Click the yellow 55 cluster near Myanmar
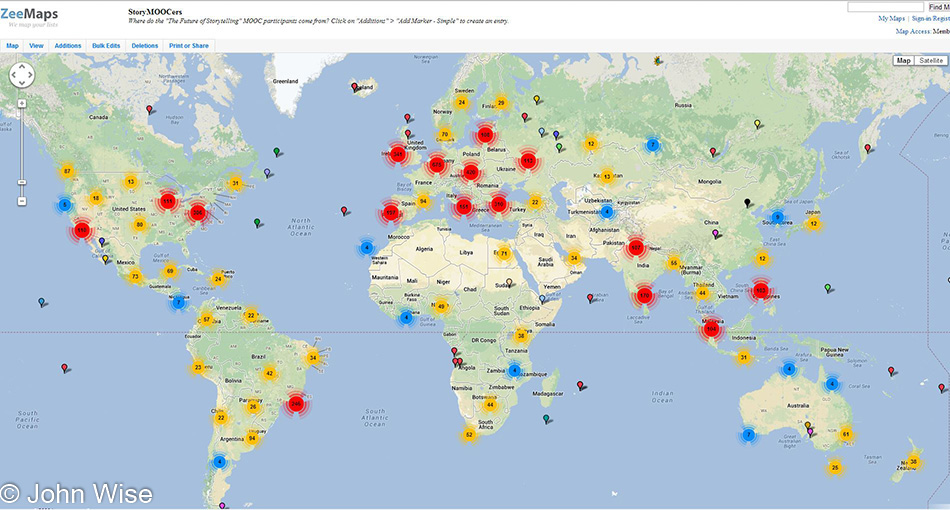Image resolution: width=950 pixels, height=510 pixels. click(673, 263)
